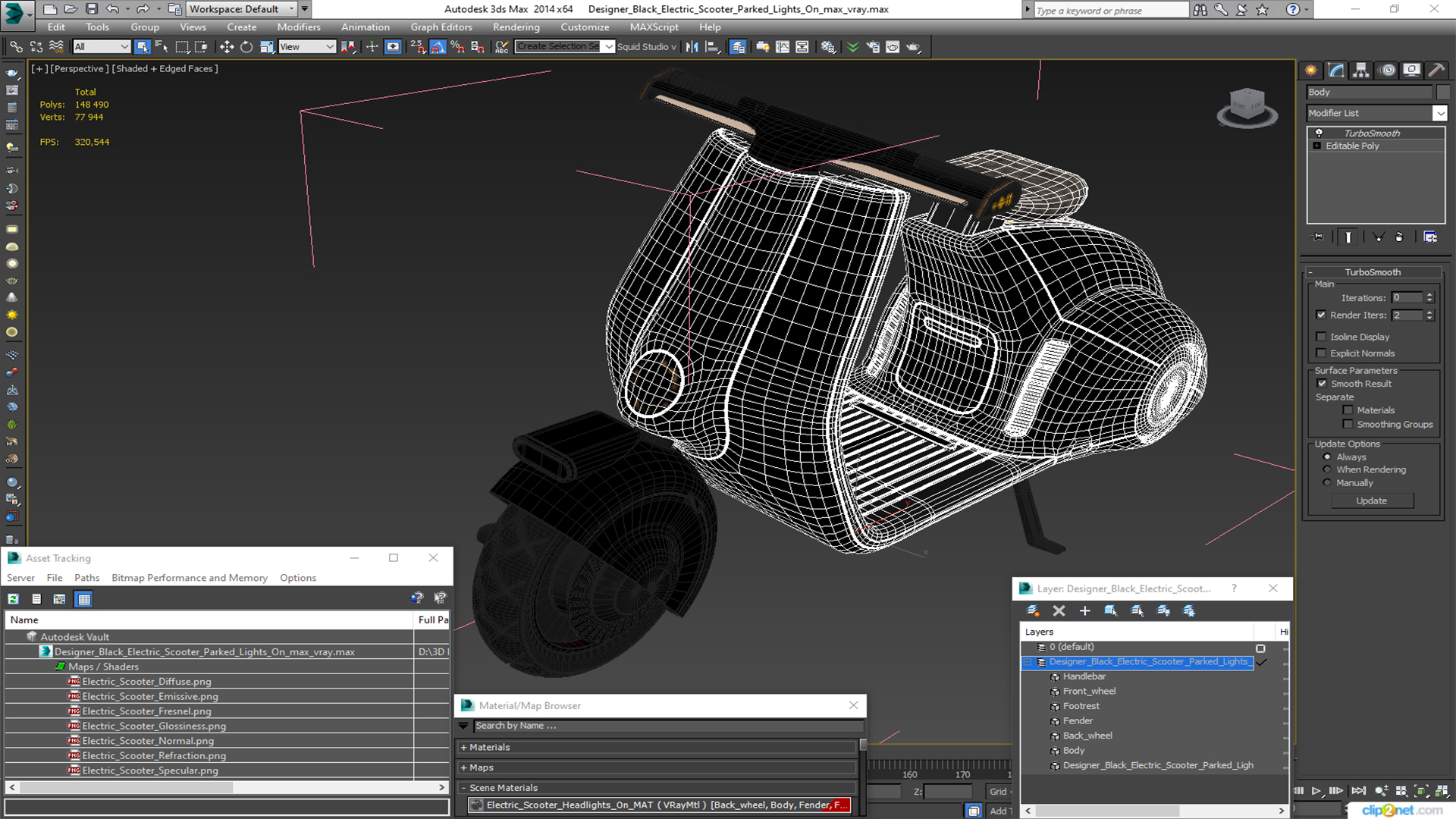Image resolution: width=1456 pixels, height=819 pixels.
Task: Open the Workspace Default dropdown
Action: (241, 9)
